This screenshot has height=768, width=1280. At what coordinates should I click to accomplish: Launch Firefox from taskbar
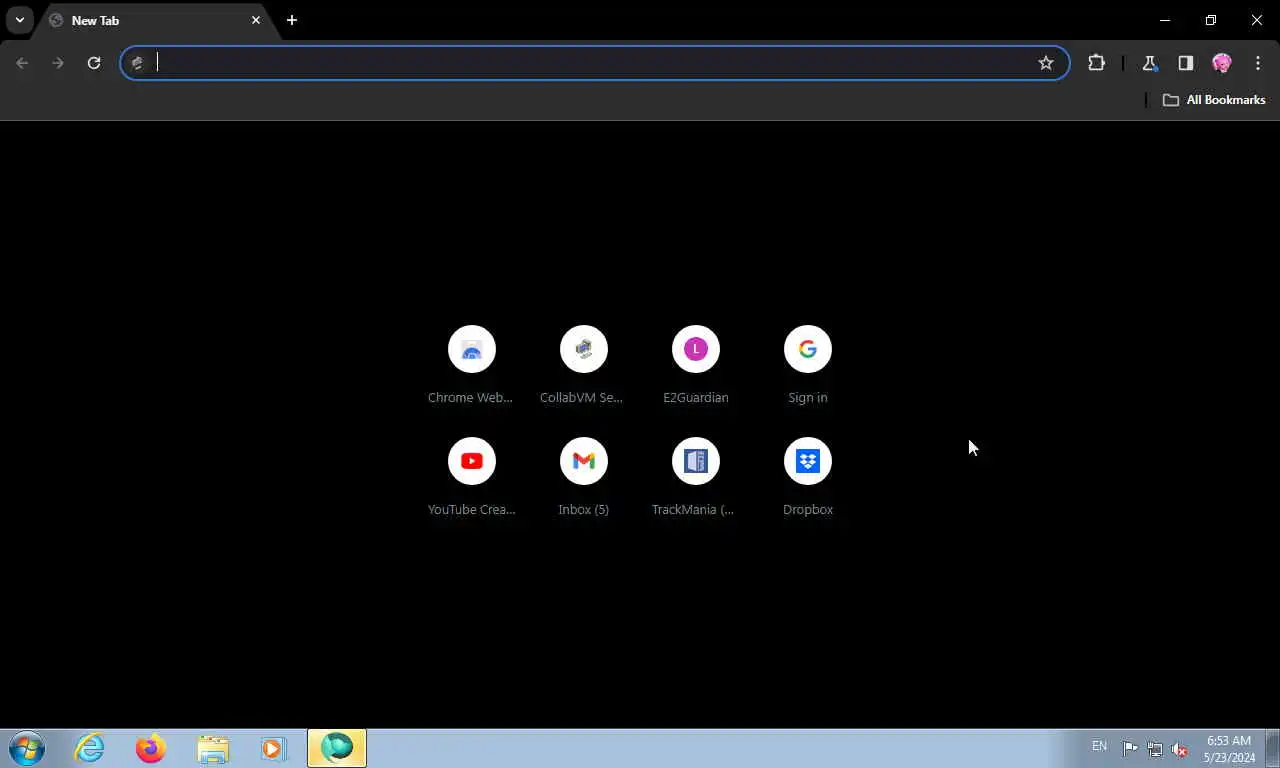click(x=151, y=748)
